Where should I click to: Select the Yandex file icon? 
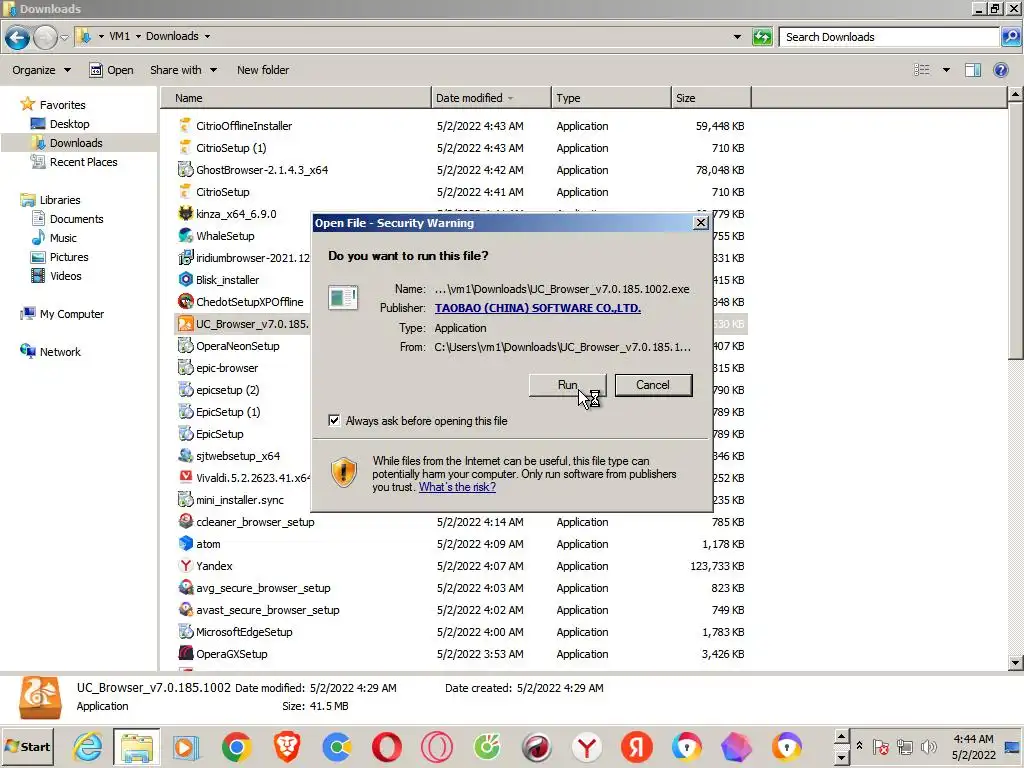185,566
